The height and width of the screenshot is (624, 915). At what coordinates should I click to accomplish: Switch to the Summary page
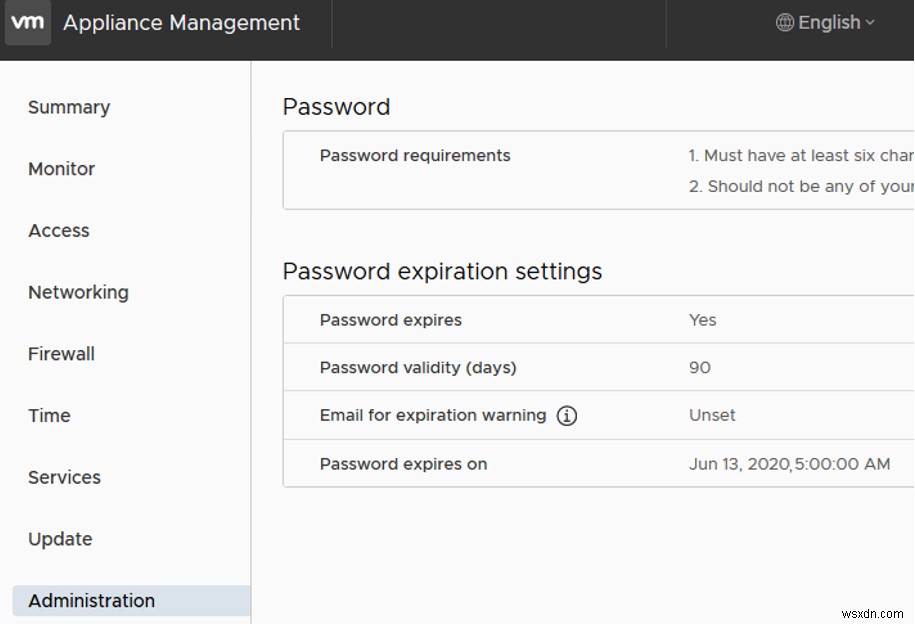68,107
